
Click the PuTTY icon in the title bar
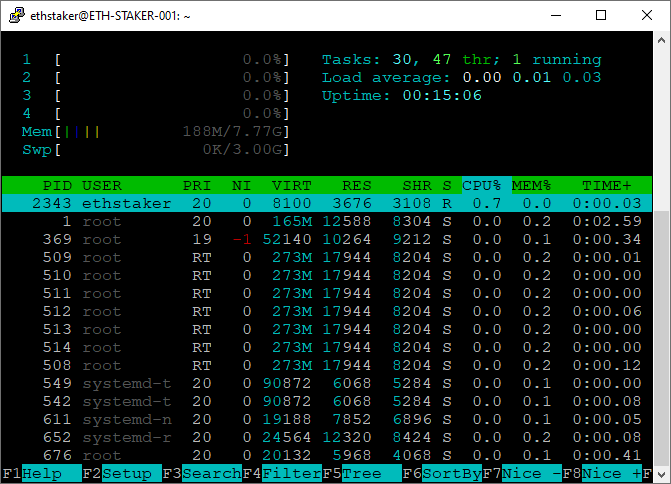click(x=16, y=15)
